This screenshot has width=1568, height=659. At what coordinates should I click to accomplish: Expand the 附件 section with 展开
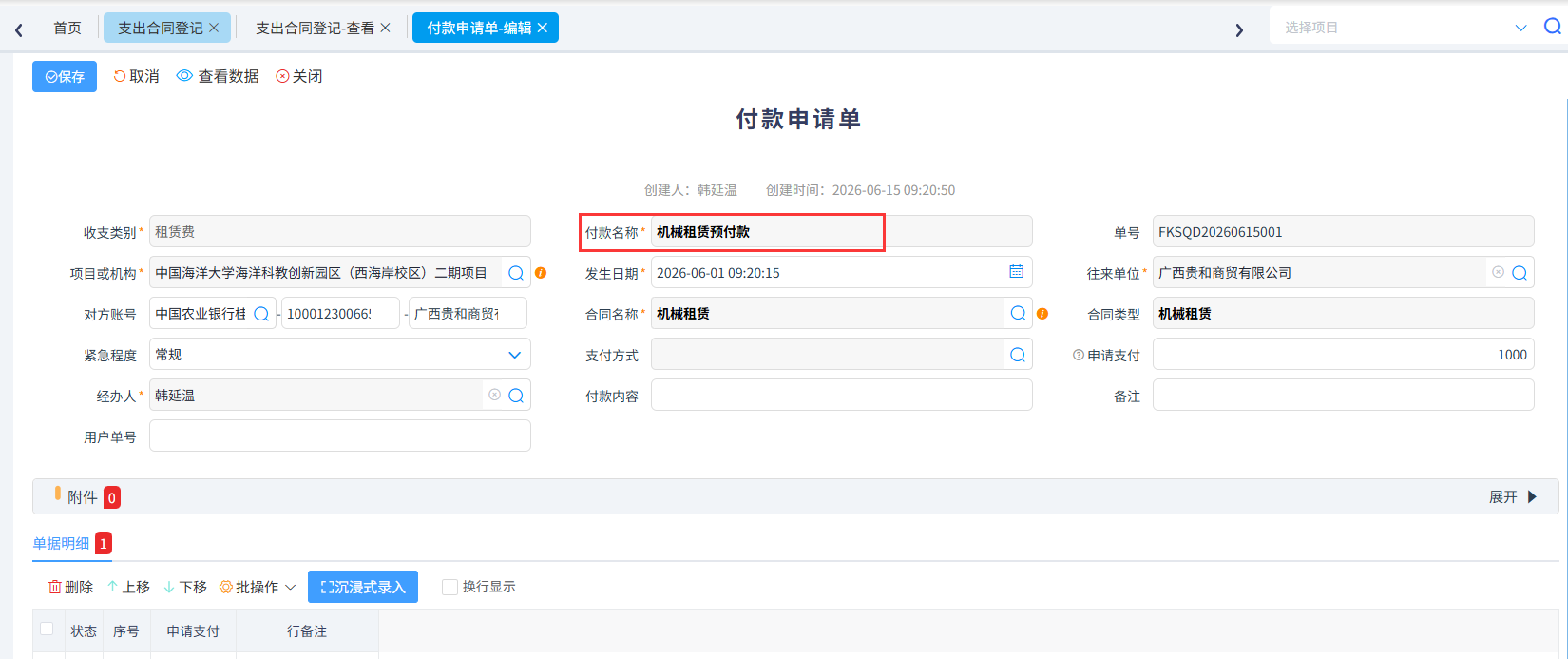(1513, 497)
